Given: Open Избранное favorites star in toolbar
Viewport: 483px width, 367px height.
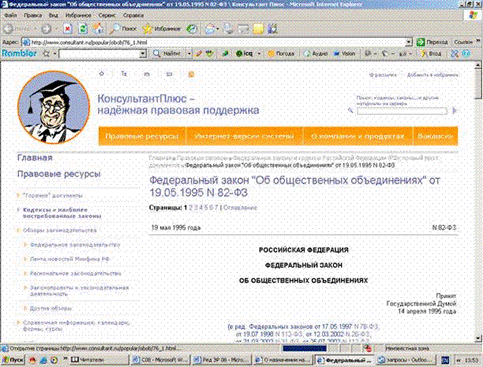Looking at the screenshot, I should coord(162,29).
